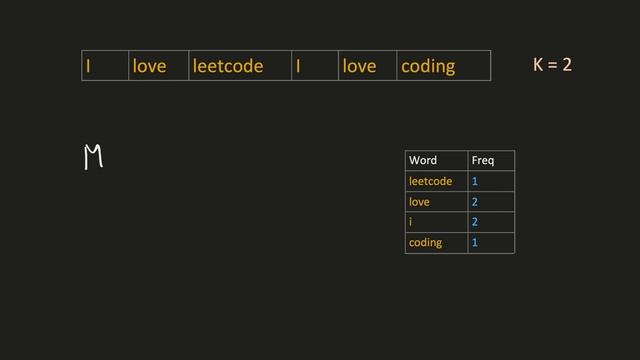Screen dimensions: 640x360
Task: Select the 'coding' cell in the frequency table
Action: pyautogui.click(x=436, y=243)
